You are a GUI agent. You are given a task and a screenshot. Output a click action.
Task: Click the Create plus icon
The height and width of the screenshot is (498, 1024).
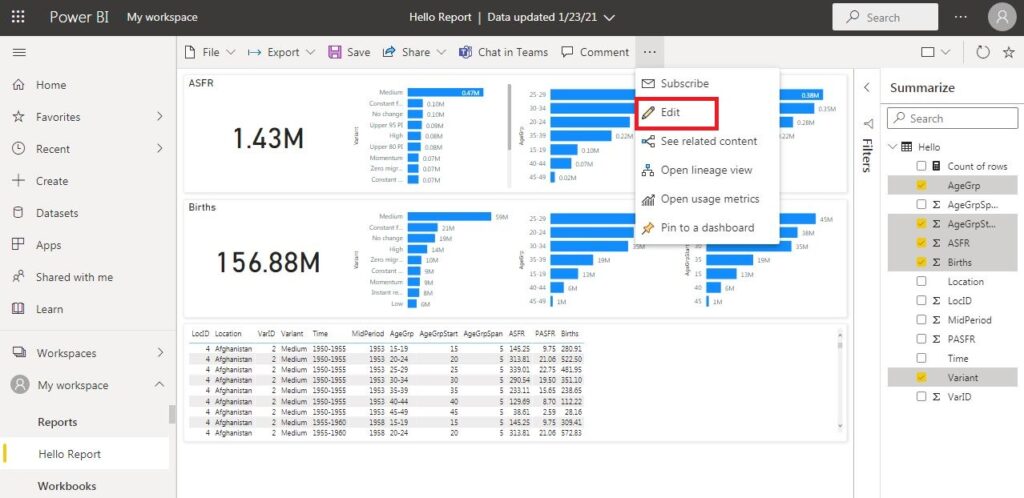pyautogui.click(x=19, y=181)
